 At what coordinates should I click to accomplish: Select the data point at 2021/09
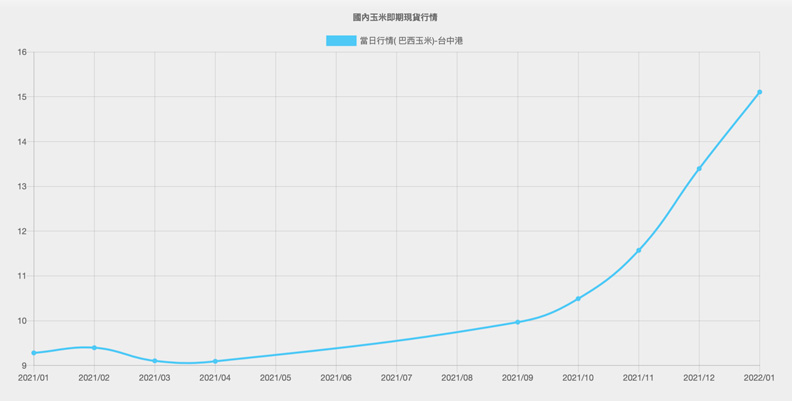(x=517, y=322)
